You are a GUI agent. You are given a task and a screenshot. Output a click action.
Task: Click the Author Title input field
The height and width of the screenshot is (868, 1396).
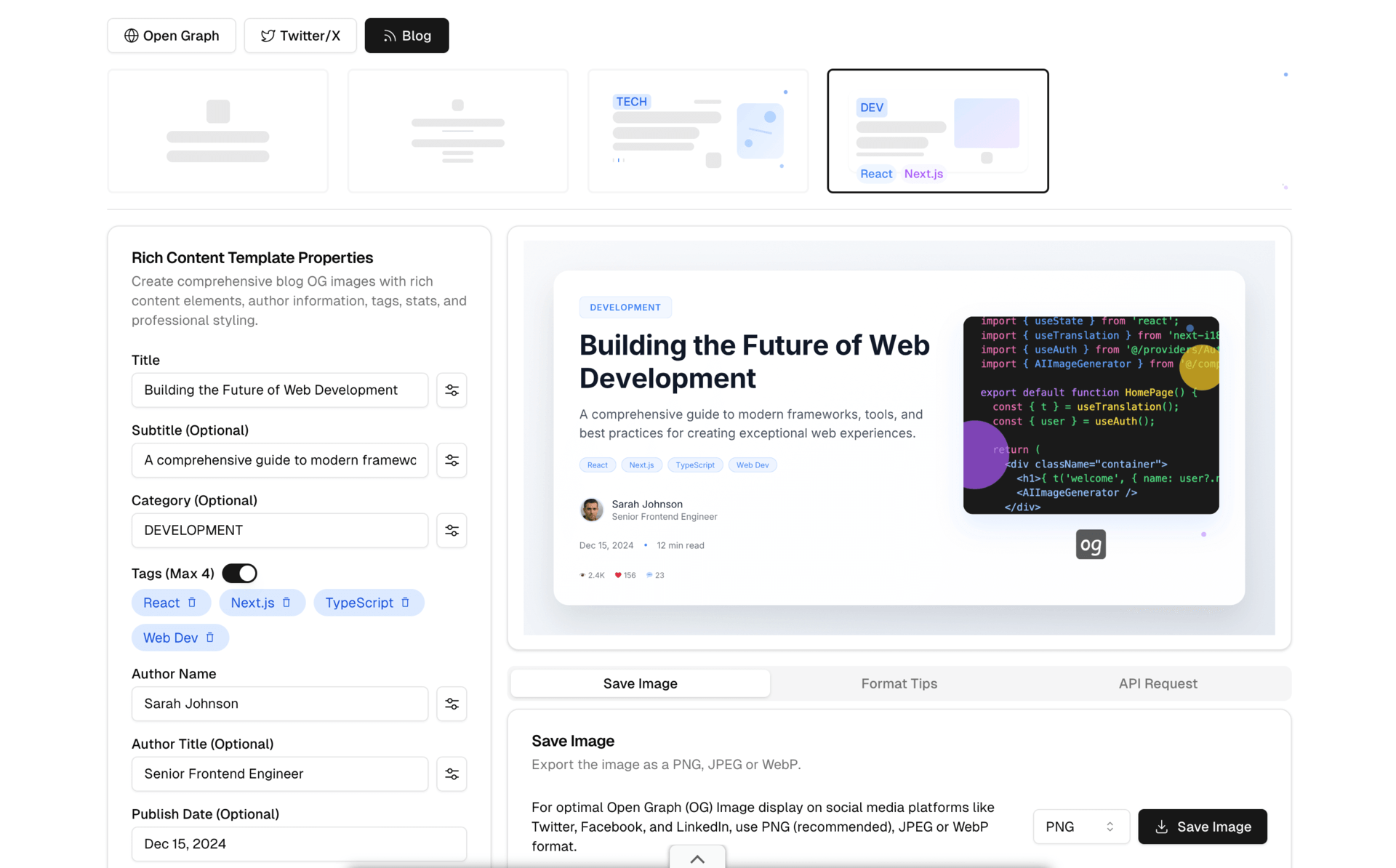(280, 774)
